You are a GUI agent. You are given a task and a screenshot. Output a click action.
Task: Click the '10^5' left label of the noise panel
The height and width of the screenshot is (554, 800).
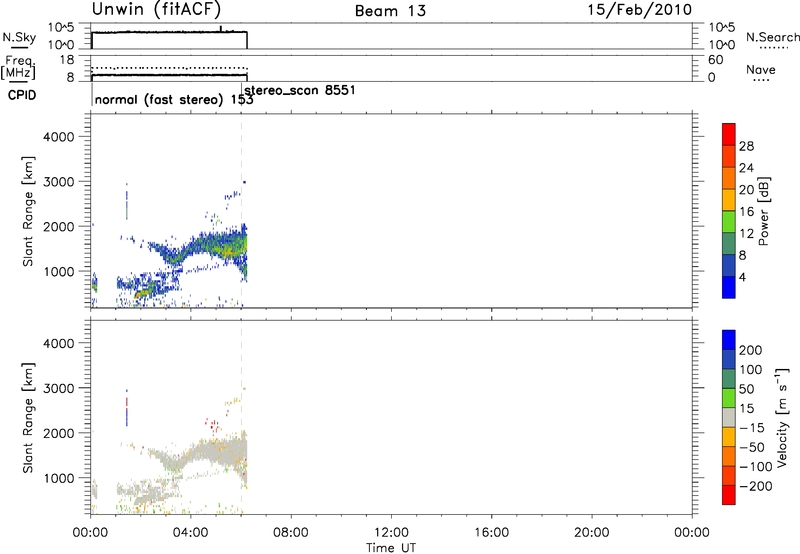pos(61,28)
